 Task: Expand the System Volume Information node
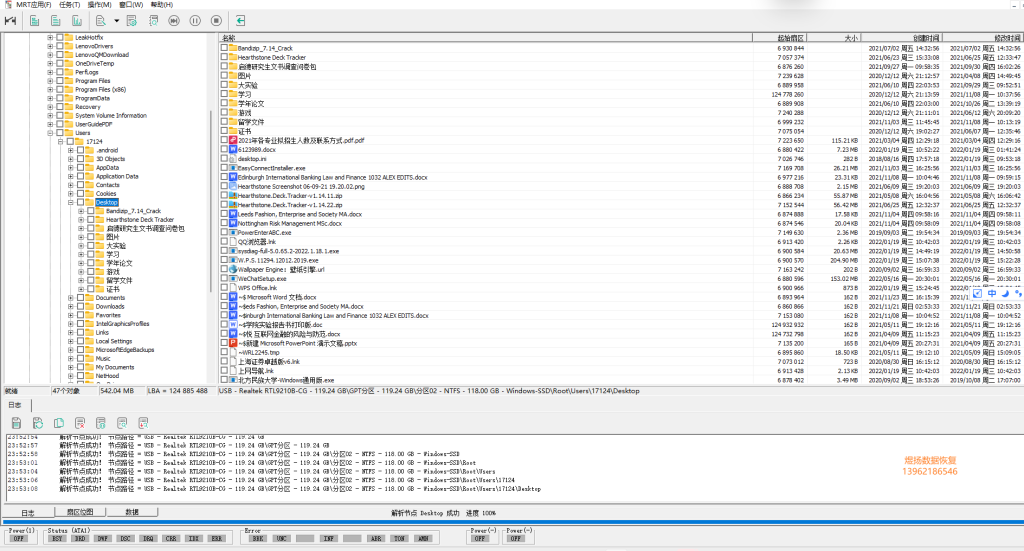[50, 116]
